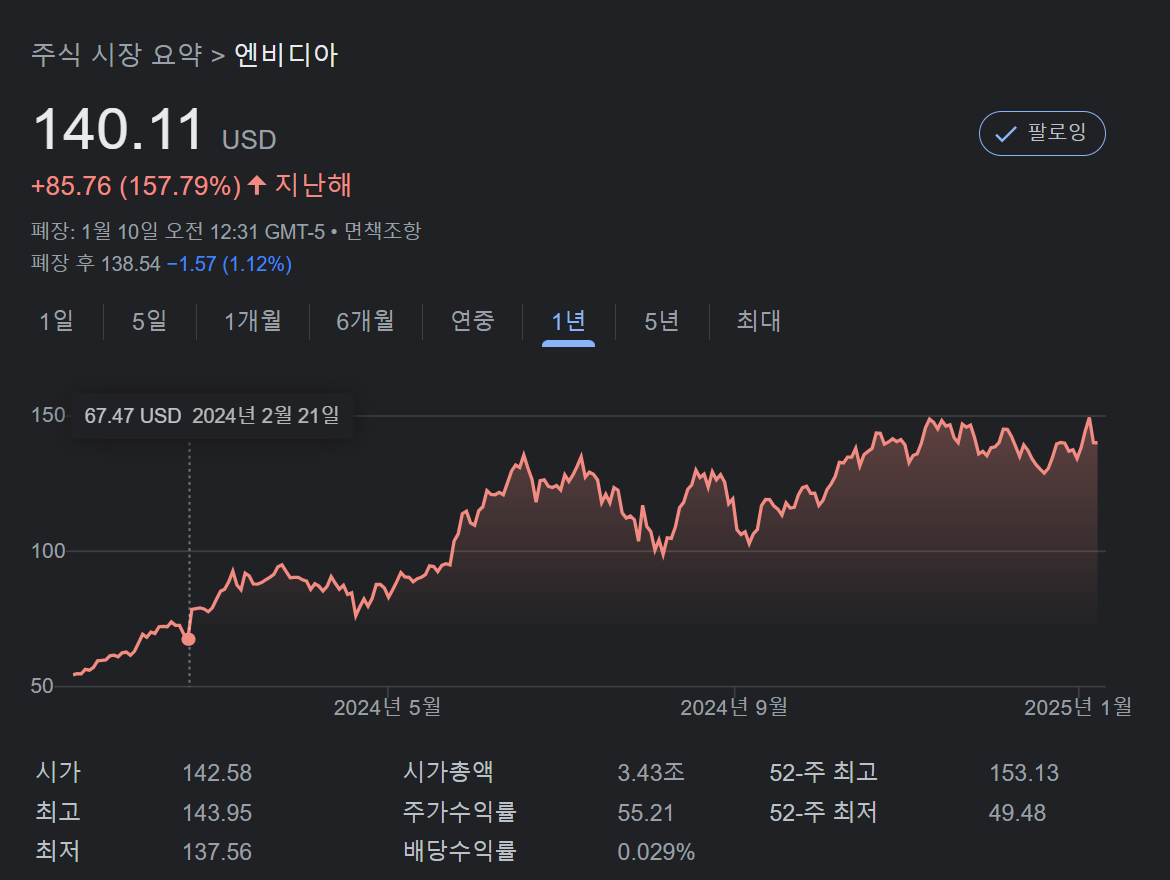Click the 시가 value 142.58

pos(217,773)
